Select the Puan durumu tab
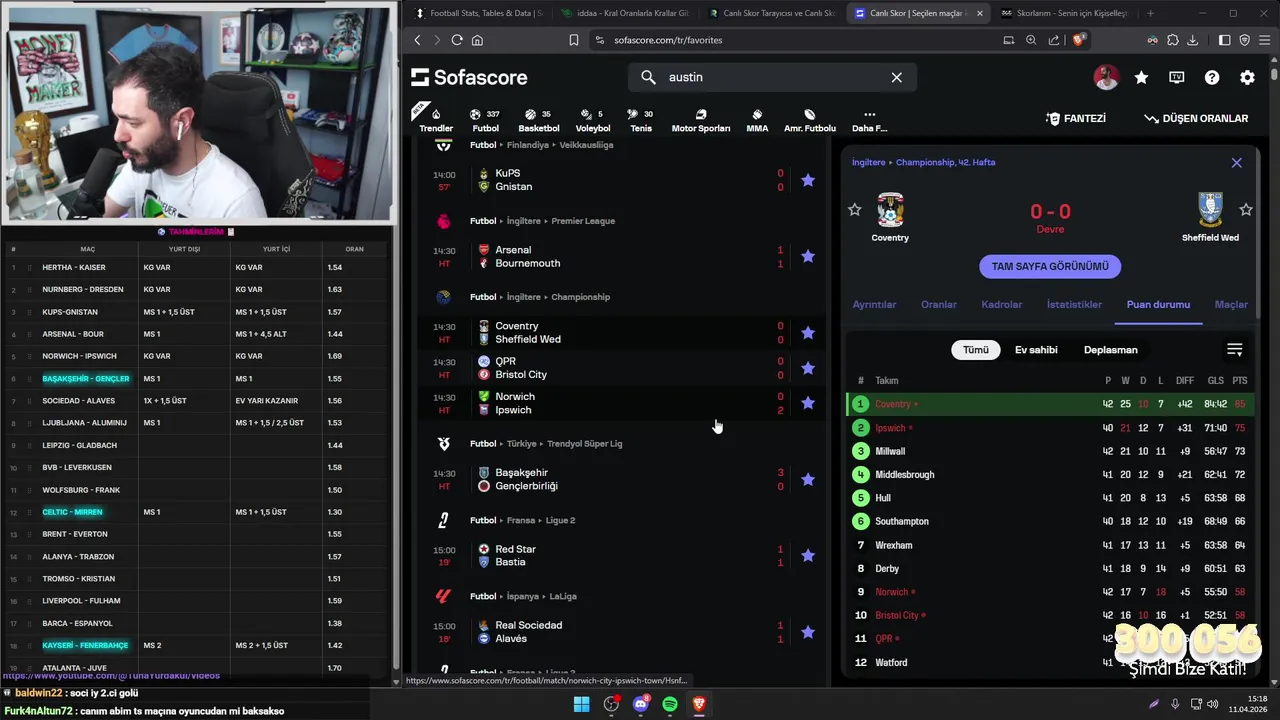This screenshot has width=1280, height=720. coord(1158,304)
